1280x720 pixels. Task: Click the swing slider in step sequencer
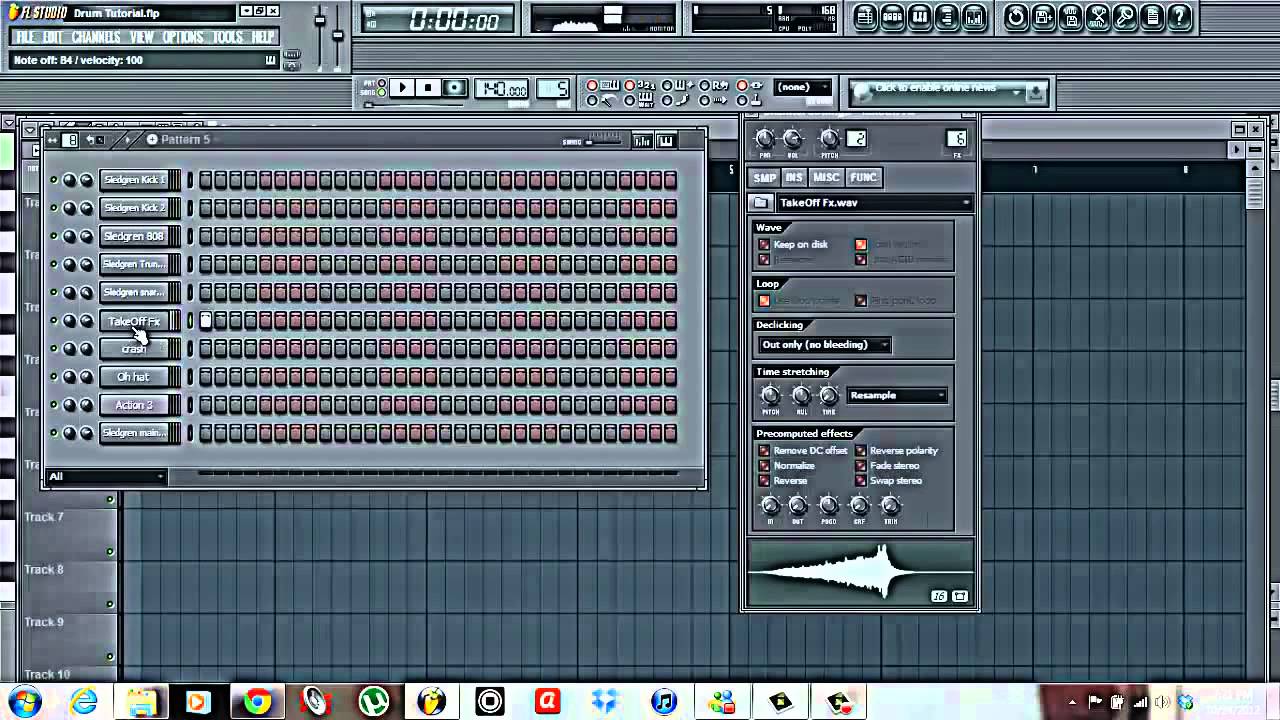tap(605, 141)
